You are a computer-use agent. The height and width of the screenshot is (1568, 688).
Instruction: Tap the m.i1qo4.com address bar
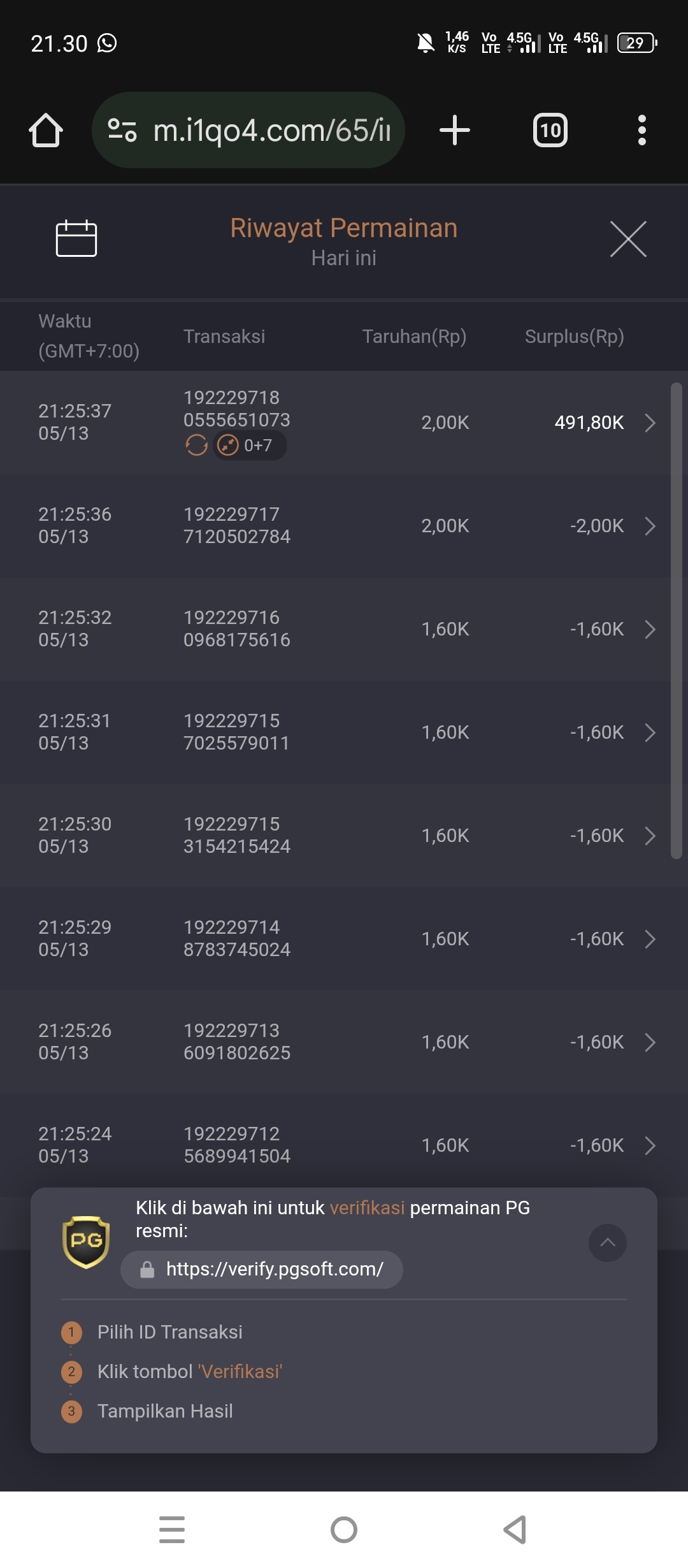coord(271,131)
